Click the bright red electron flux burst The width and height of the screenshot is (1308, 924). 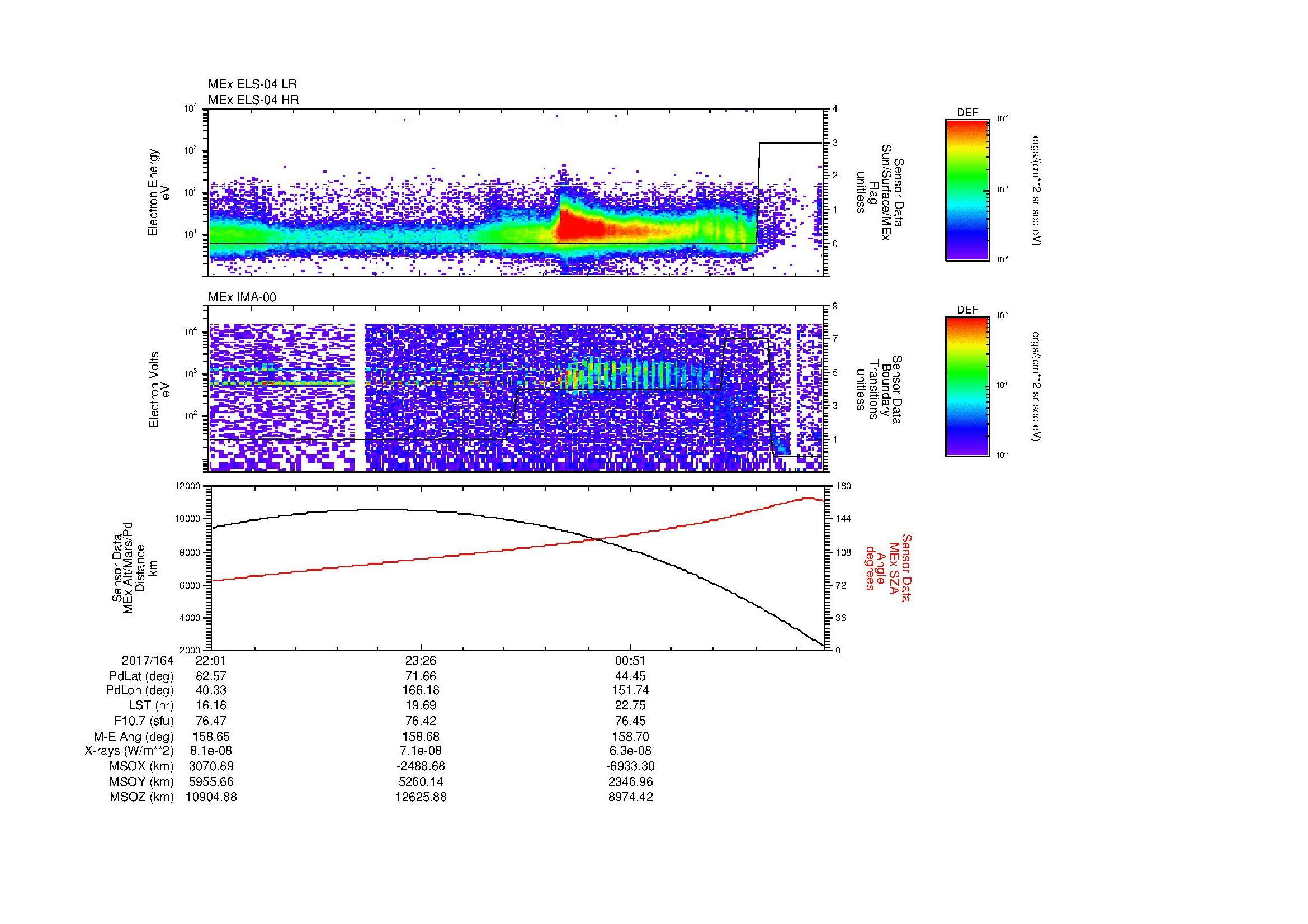pyautogui.click(x=581, y=226)
